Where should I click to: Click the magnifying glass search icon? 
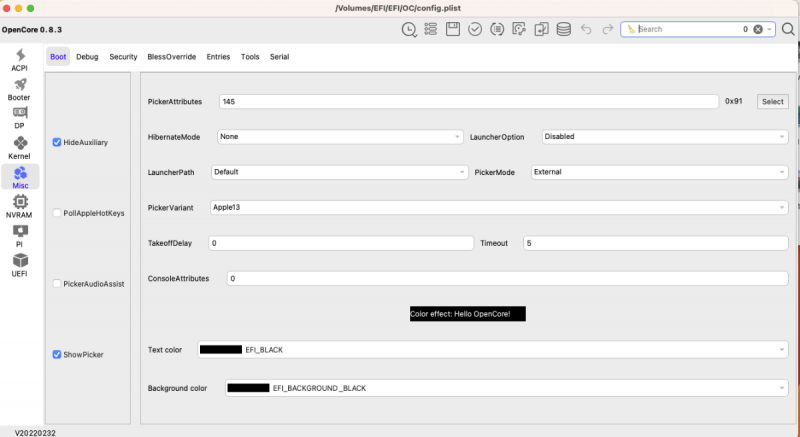pyautogui.click(x=788, y=29)
